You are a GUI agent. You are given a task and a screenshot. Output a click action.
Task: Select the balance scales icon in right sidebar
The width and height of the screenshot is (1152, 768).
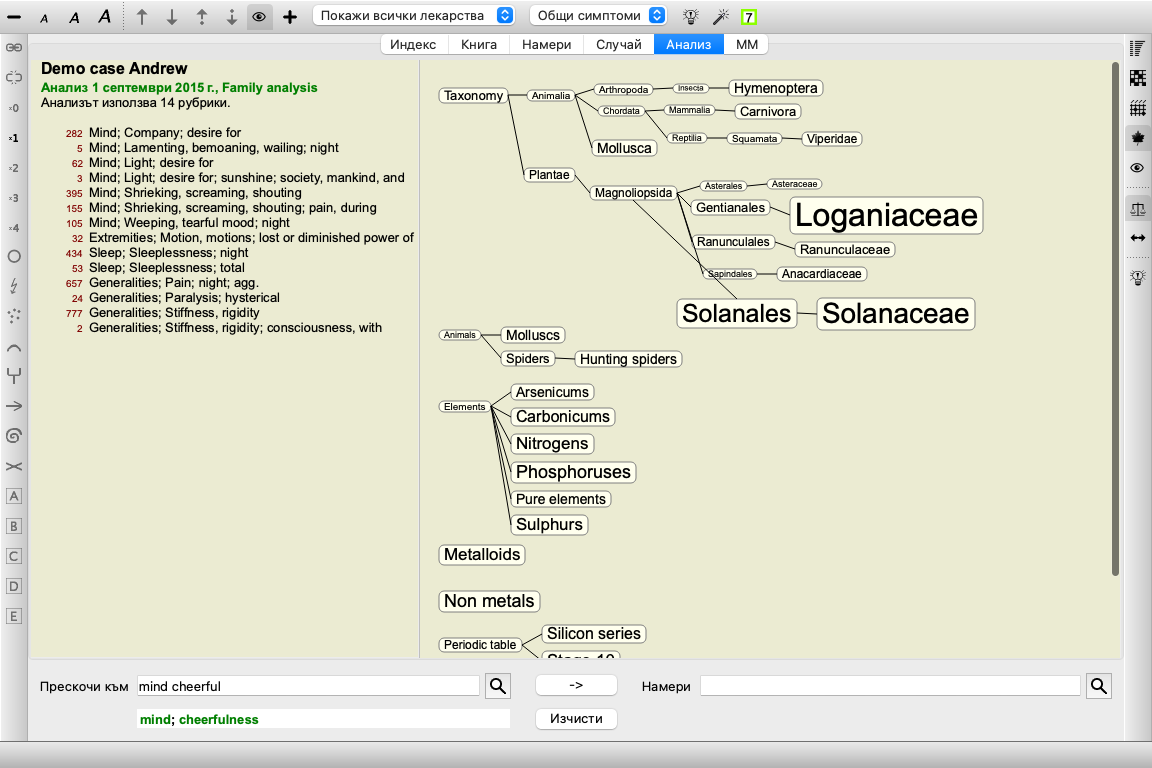(x=1137, y=208)
